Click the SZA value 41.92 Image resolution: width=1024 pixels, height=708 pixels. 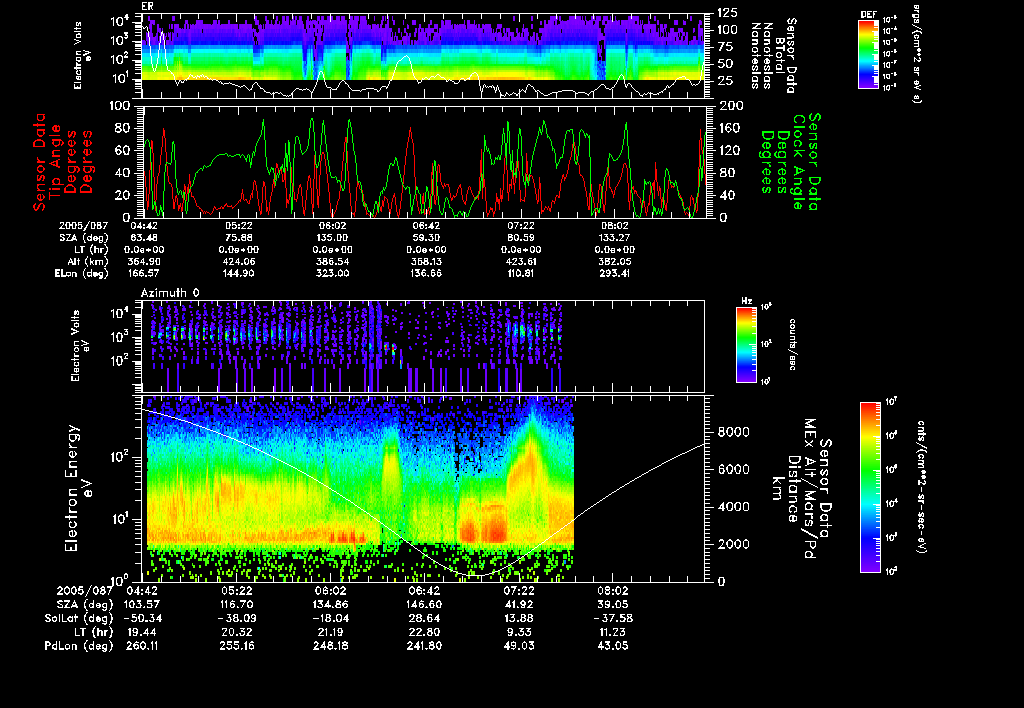click(x=519, y=605)
